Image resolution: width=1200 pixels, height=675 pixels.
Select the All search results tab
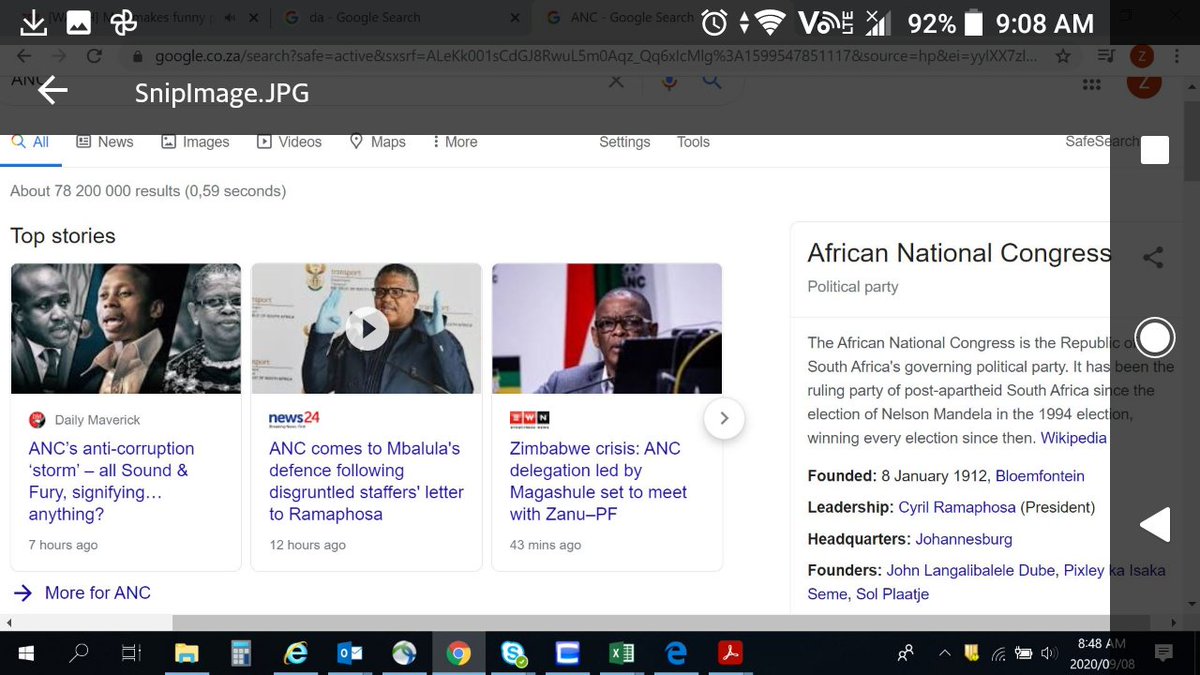coord(30,142)
